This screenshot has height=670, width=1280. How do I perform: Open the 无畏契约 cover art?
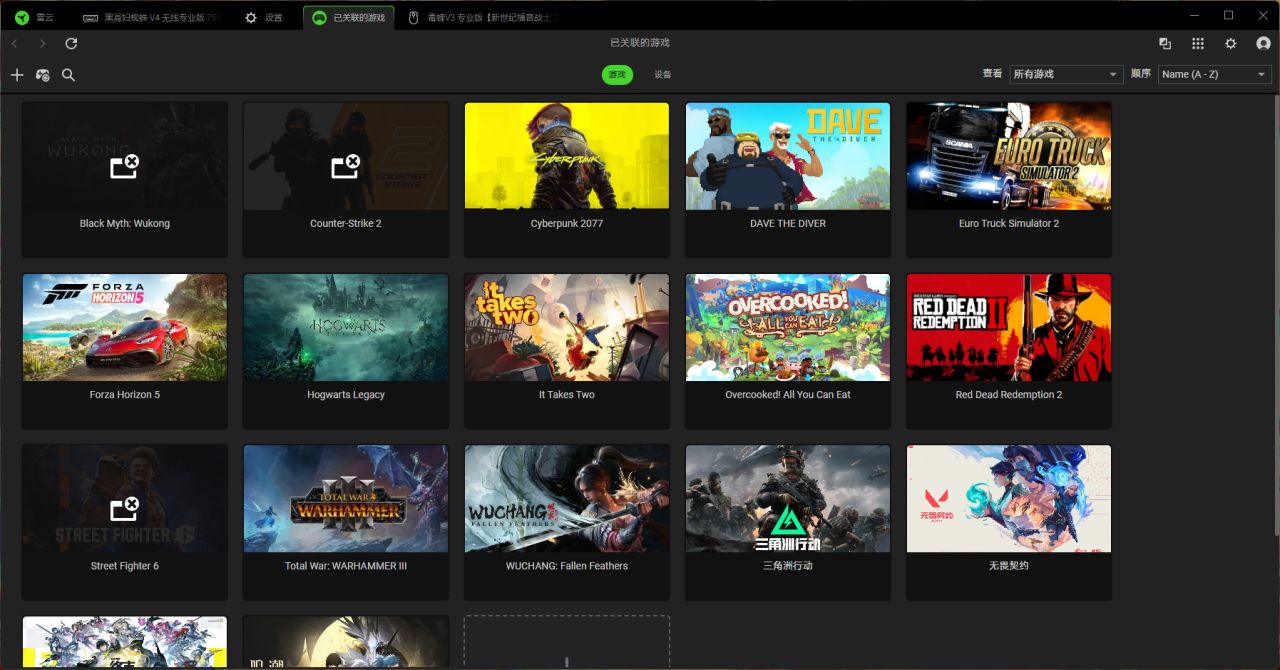(1009, 498)
